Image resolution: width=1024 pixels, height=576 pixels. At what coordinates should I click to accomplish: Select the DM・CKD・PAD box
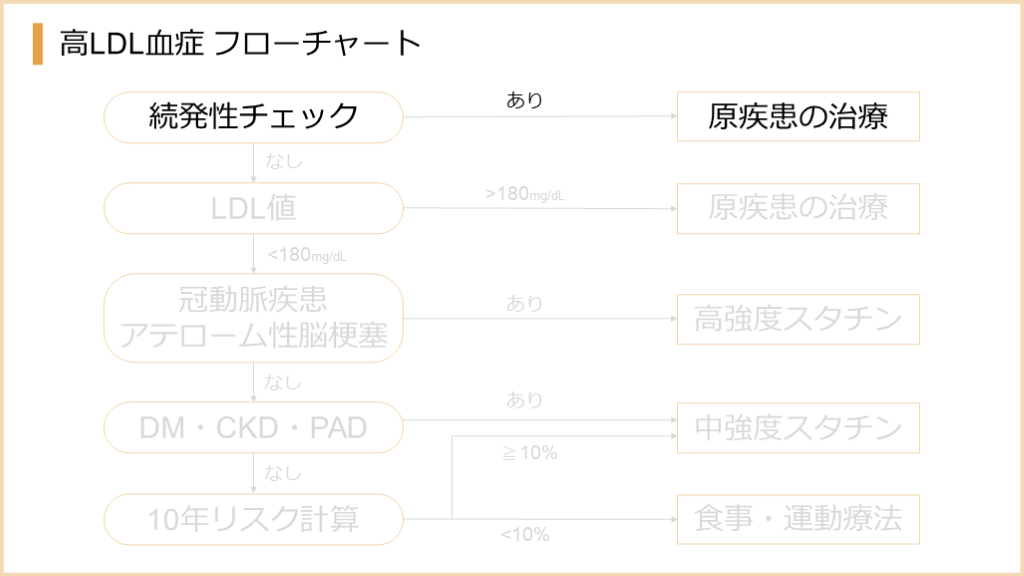click(x=253, y=428)
